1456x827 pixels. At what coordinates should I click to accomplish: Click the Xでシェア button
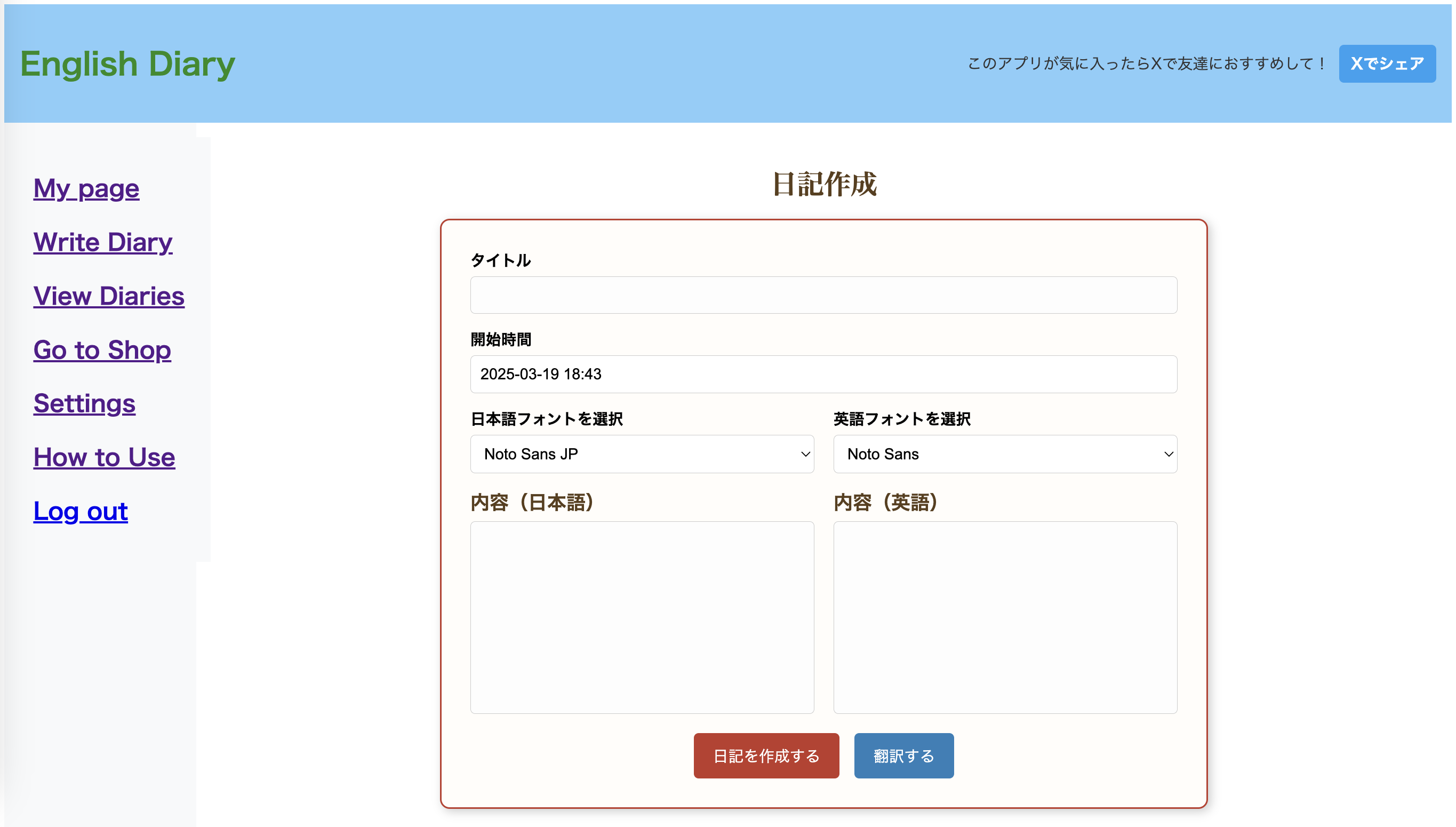coord(1387,63)
